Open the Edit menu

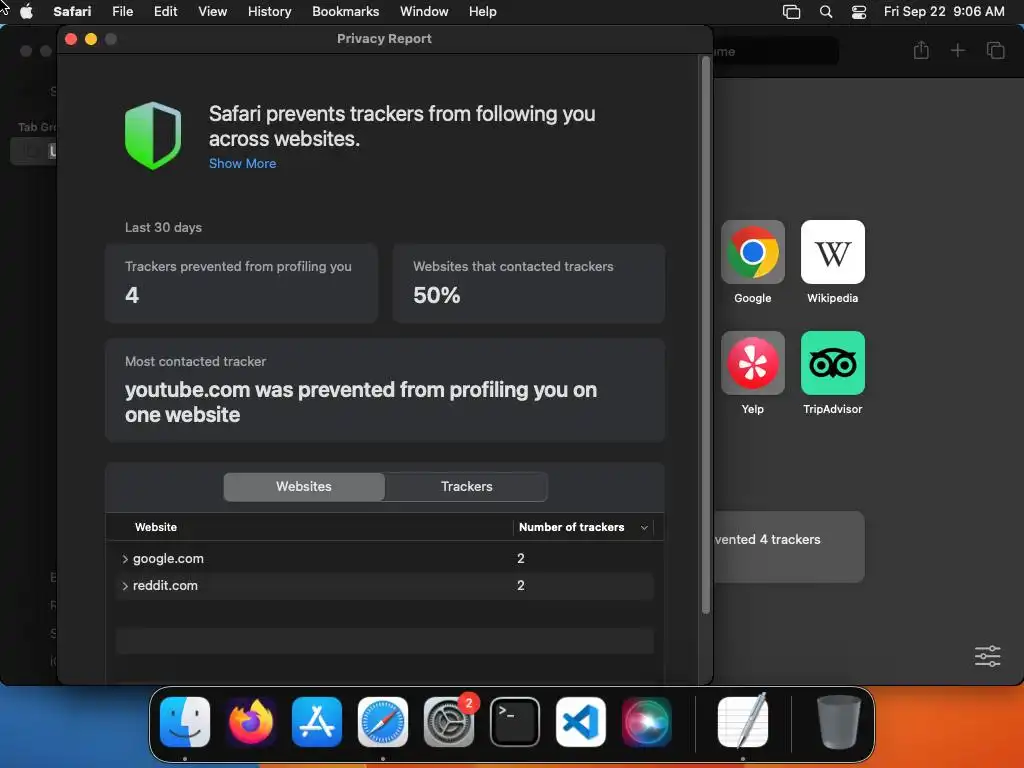(x=165, y=11)
